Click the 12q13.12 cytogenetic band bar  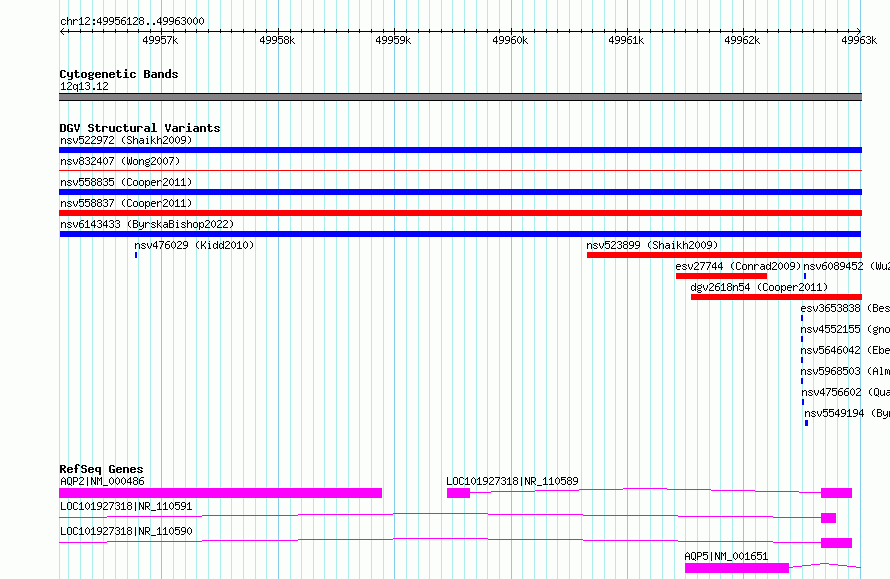point(460,97)
